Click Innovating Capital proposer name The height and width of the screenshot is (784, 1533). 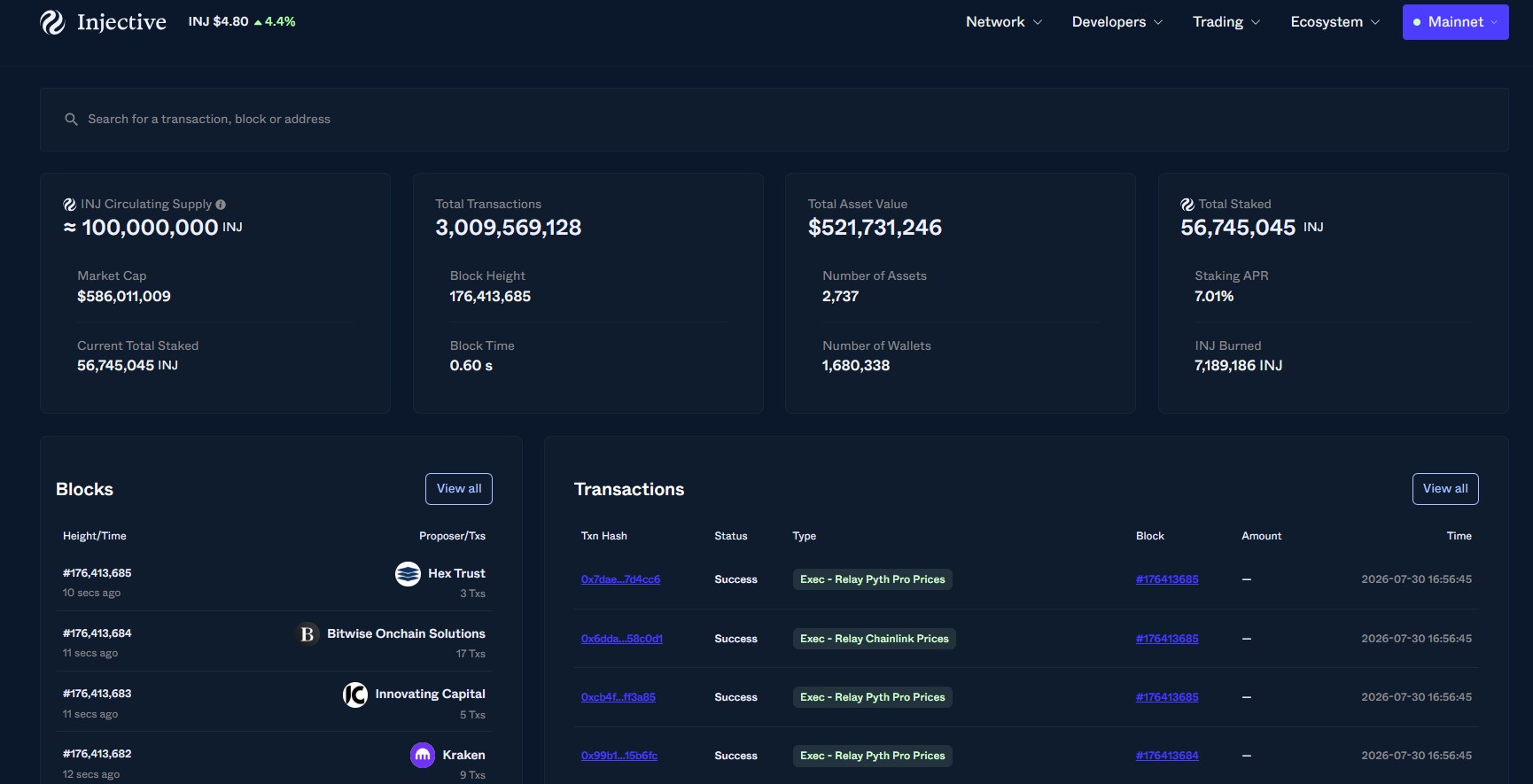tap(430, 694)
